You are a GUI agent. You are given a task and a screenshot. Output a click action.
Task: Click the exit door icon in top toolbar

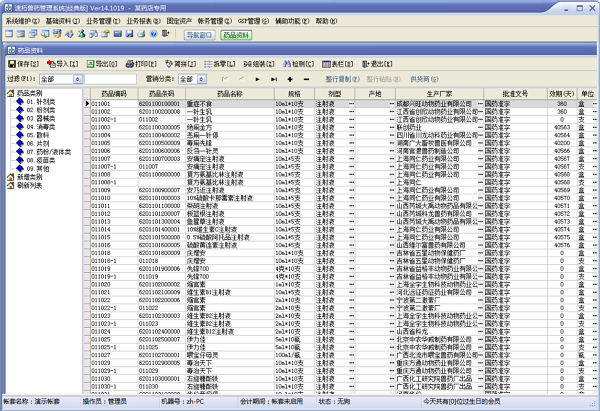point(166,34)
